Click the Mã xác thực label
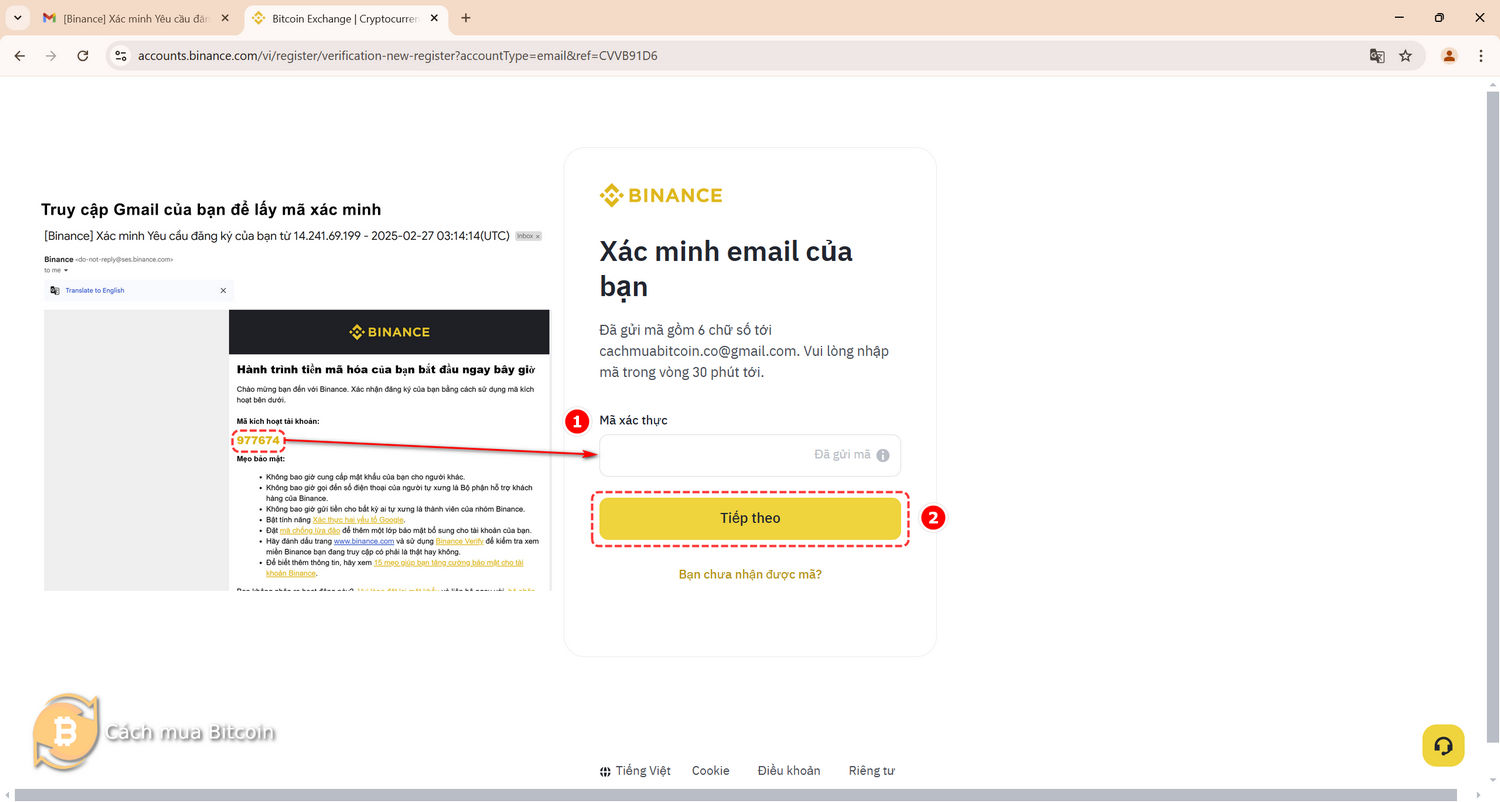Screen dimensions: 1500x802 pos(633,420)
